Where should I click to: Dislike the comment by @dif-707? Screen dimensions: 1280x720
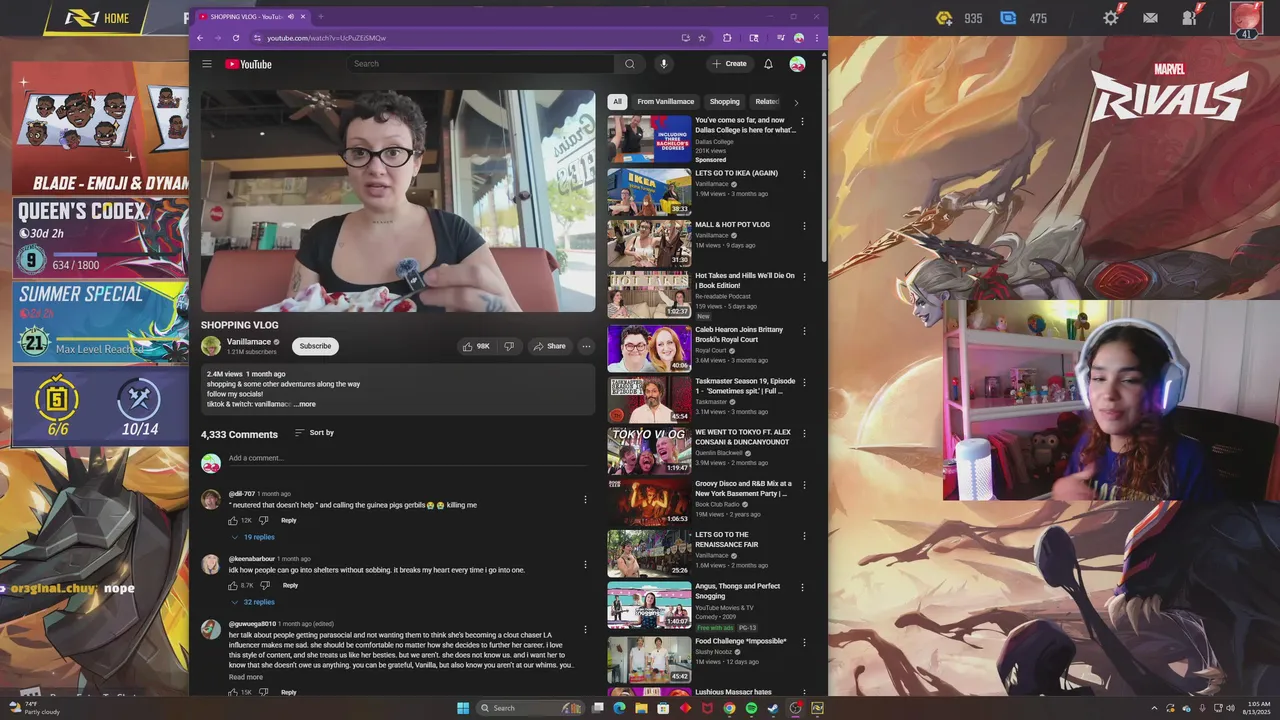pyautogui.click(x=264, y=520)
